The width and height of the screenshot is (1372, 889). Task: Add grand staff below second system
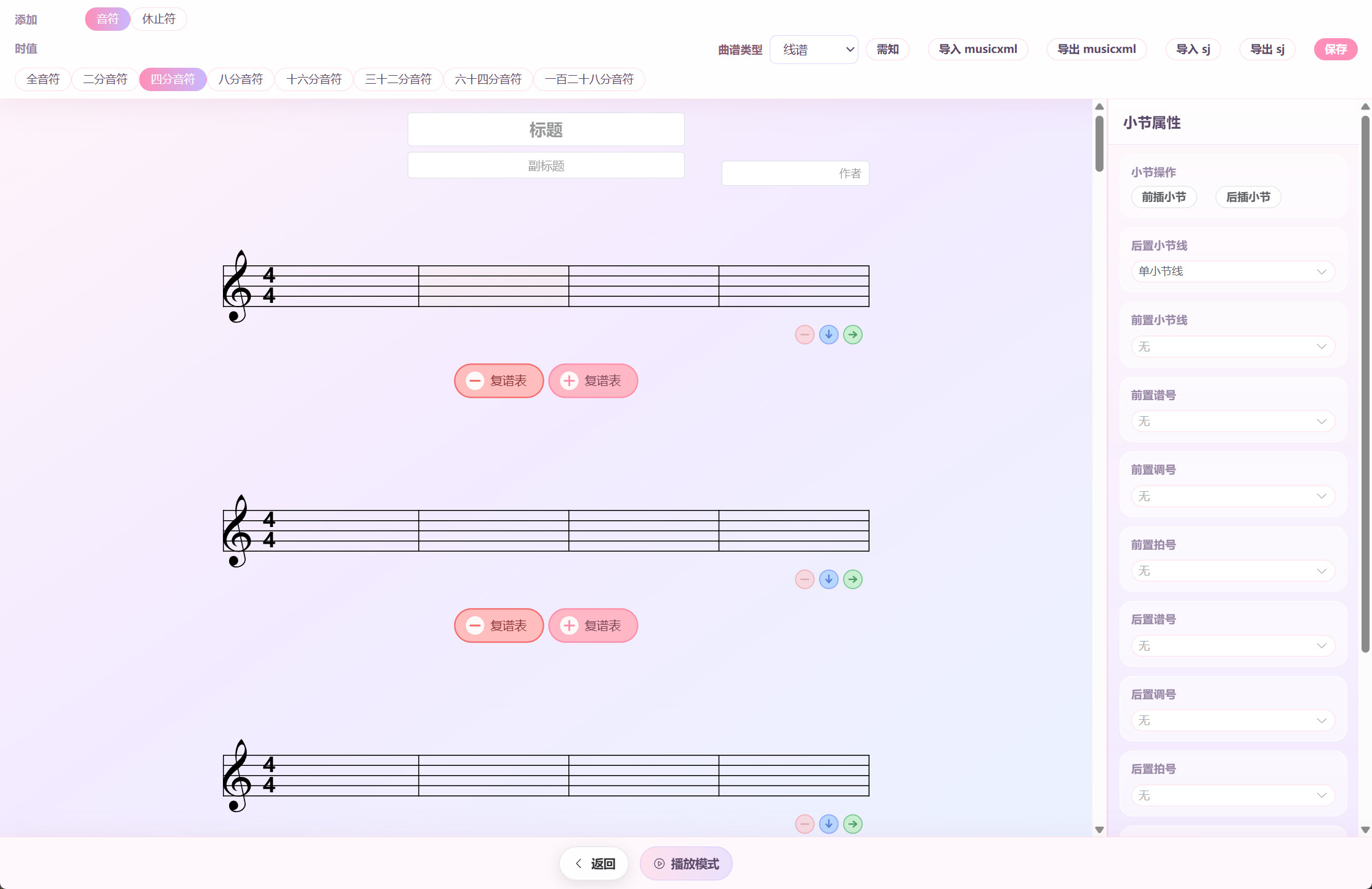pyautogui.click(x=593, y=626)
